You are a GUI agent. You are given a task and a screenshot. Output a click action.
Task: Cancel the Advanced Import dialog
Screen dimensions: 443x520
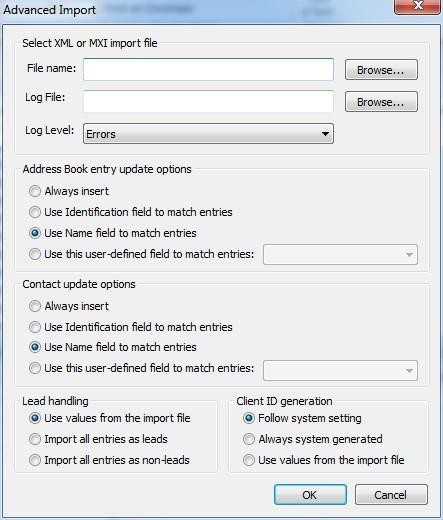click(391, 495)
